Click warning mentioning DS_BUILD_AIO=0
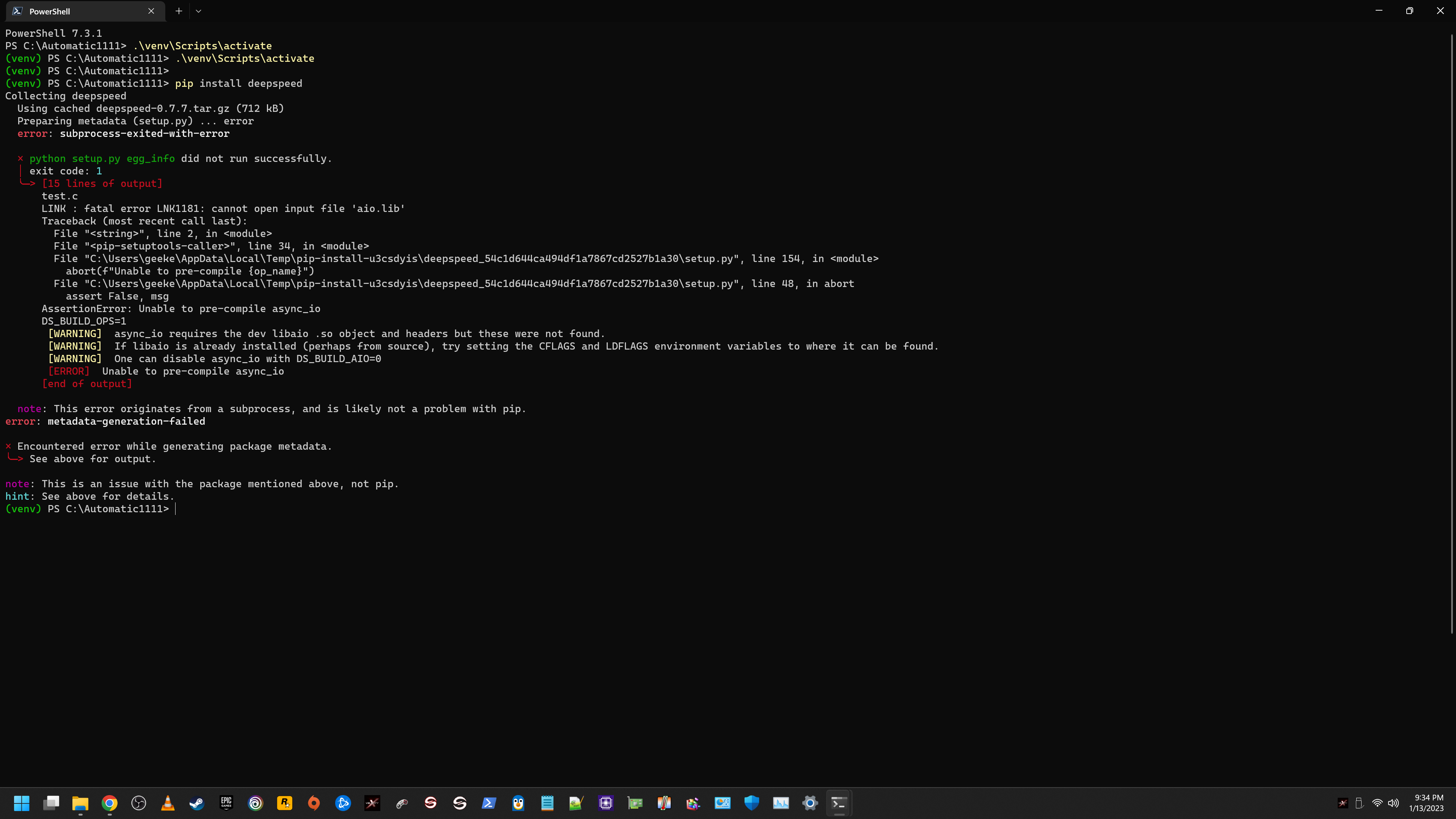The image size is (1456, 819). pyautogui.click(x=215, y=359)
